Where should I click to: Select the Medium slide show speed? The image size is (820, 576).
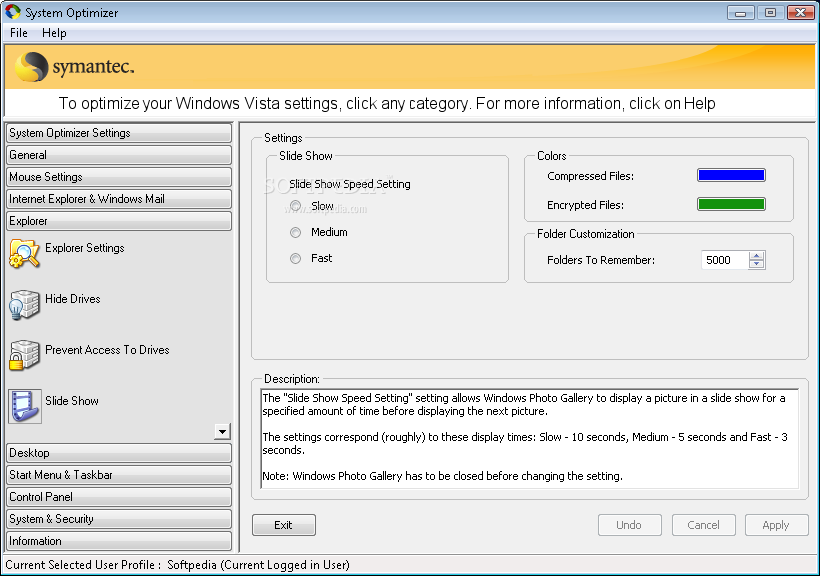tap(295, 232)
